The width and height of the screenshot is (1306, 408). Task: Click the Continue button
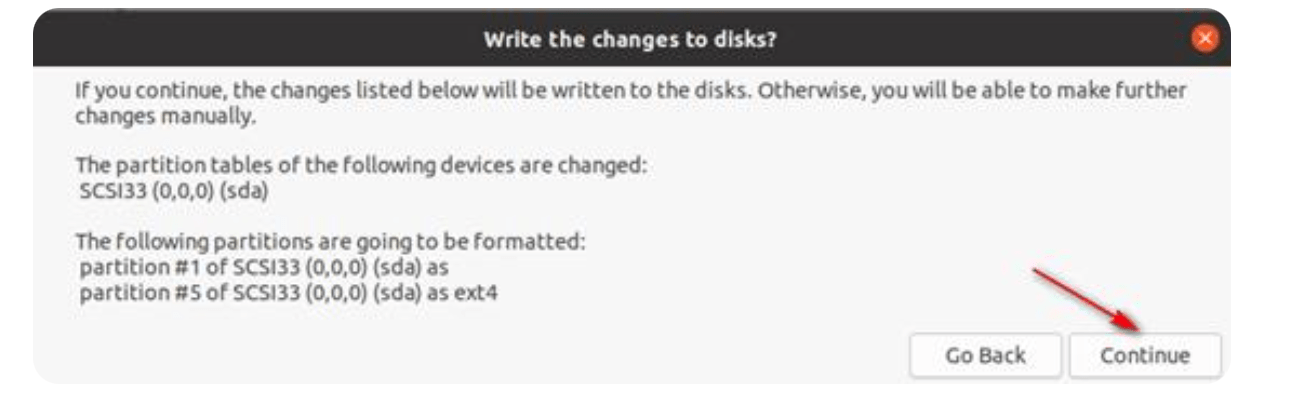(1144, 356)
